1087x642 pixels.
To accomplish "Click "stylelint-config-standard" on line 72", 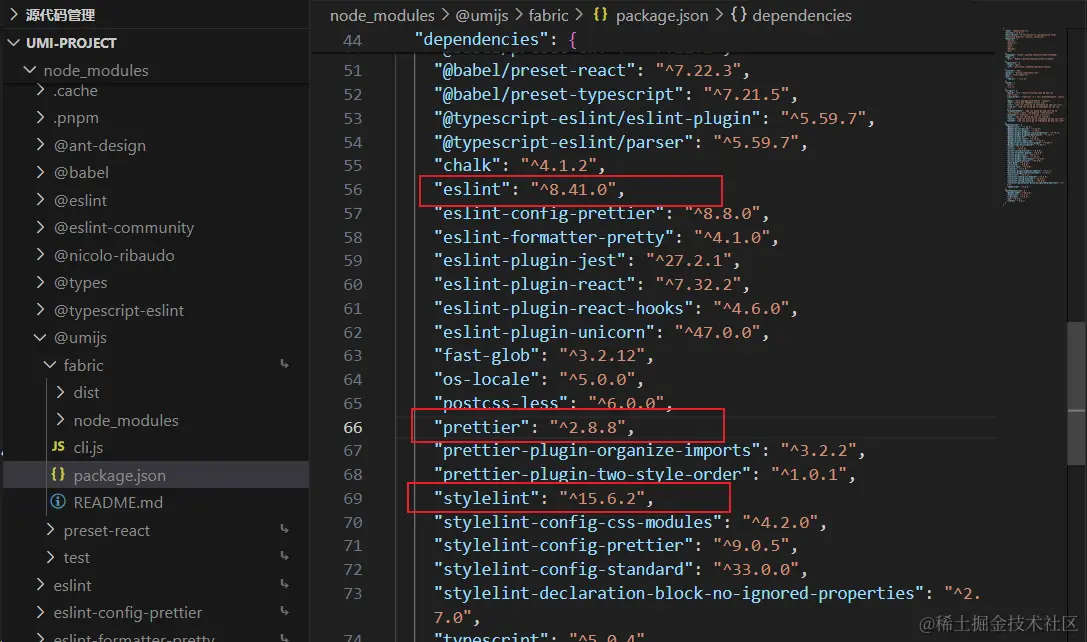I will 563,569.
